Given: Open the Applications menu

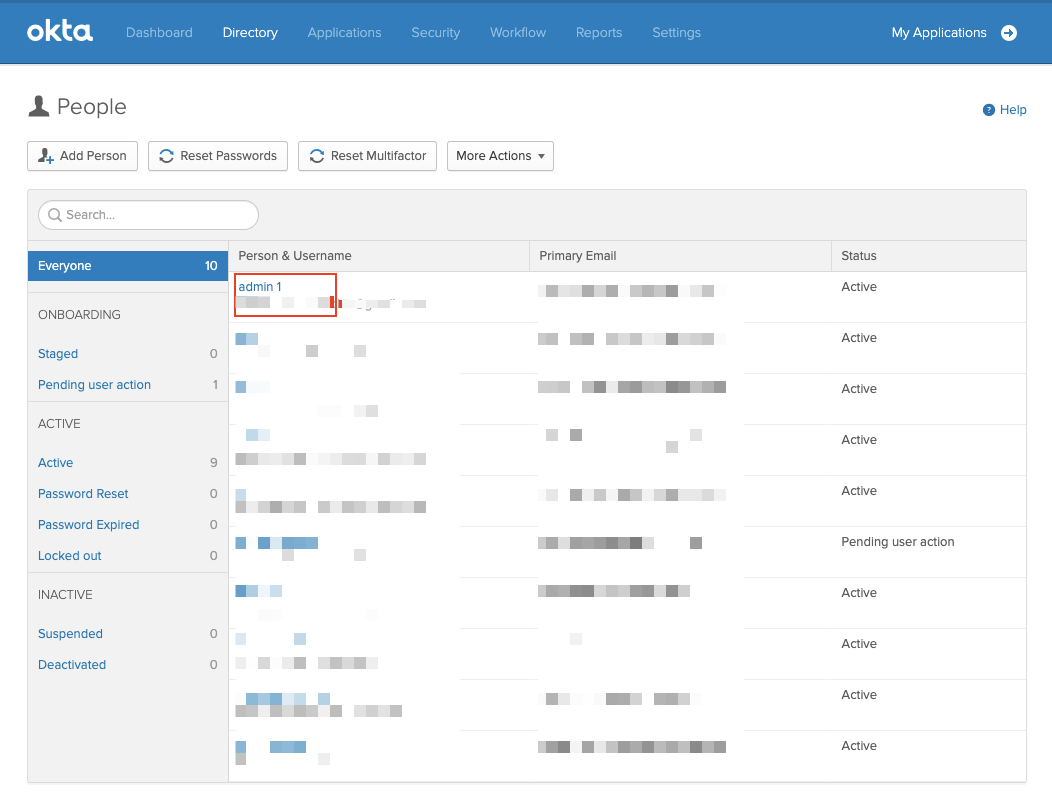Looking at the screenshot, I should (344, 33).
